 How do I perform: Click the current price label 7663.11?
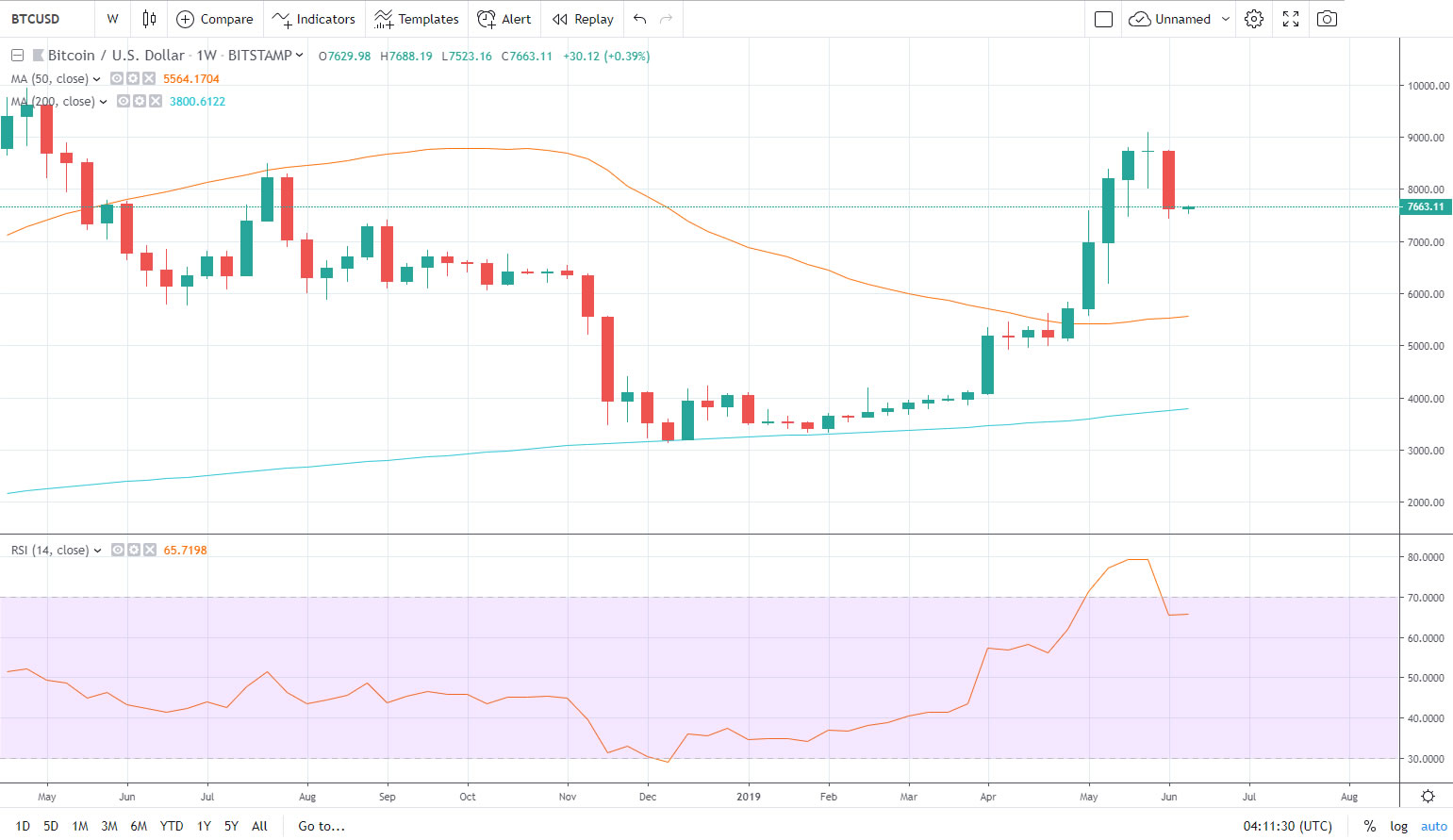coord(1425,206)
